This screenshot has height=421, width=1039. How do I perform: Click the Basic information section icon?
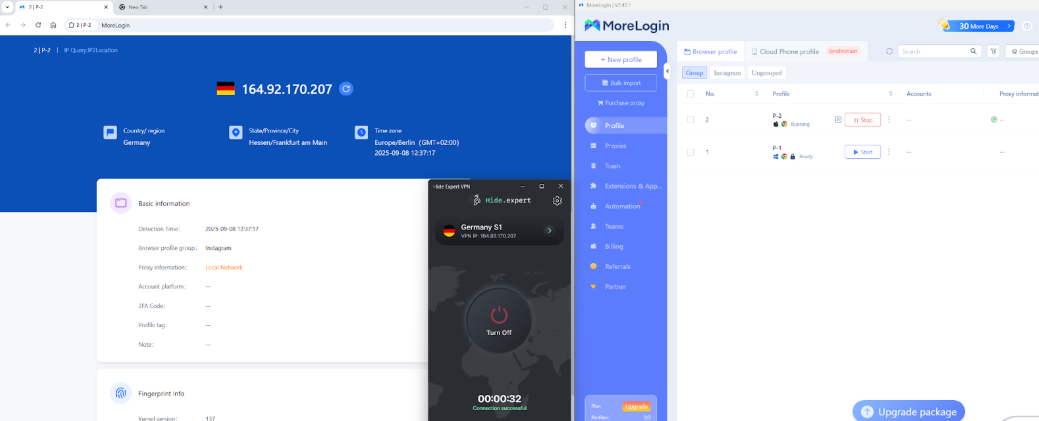(121, 204)
